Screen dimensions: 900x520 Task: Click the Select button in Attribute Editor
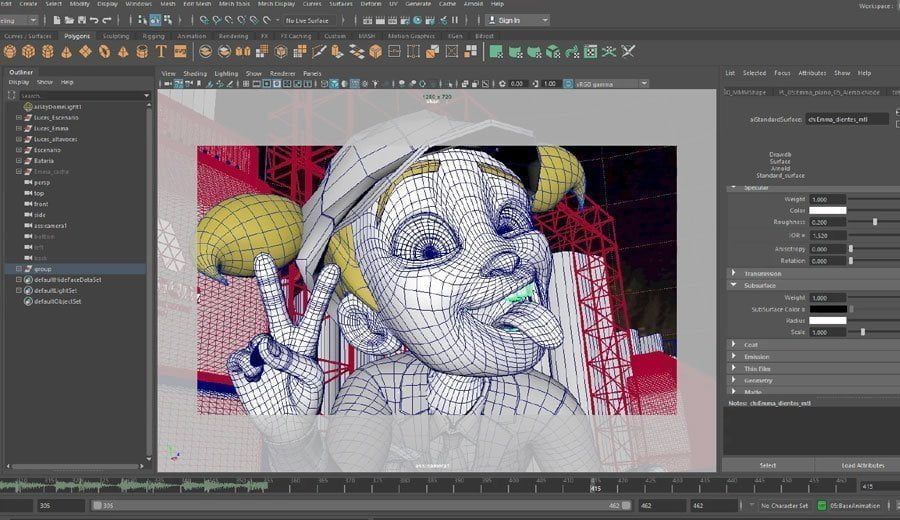click(x=767, y=465)
